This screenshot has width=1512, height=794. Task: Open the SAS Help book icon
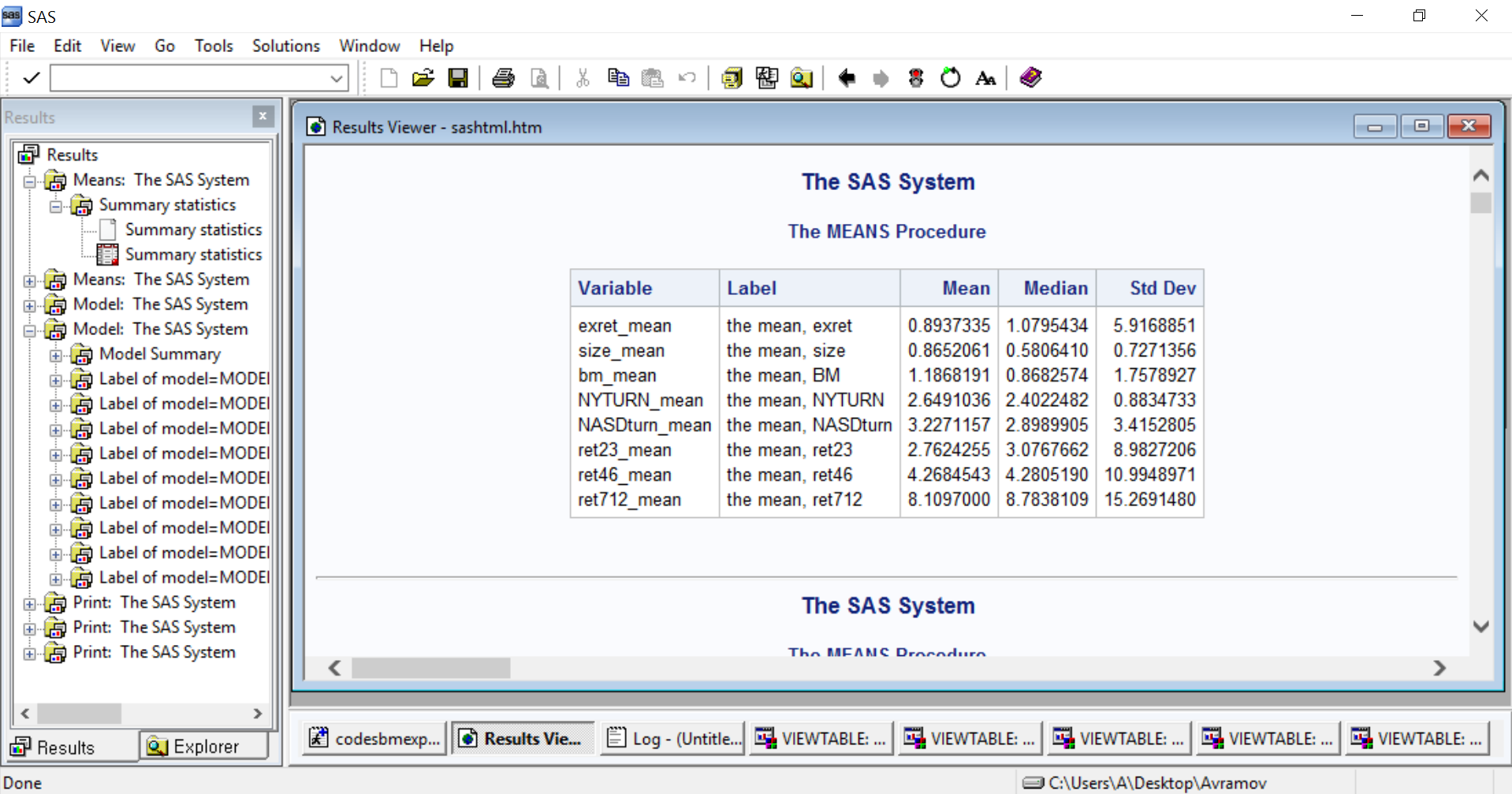(x=1030, y=78)
